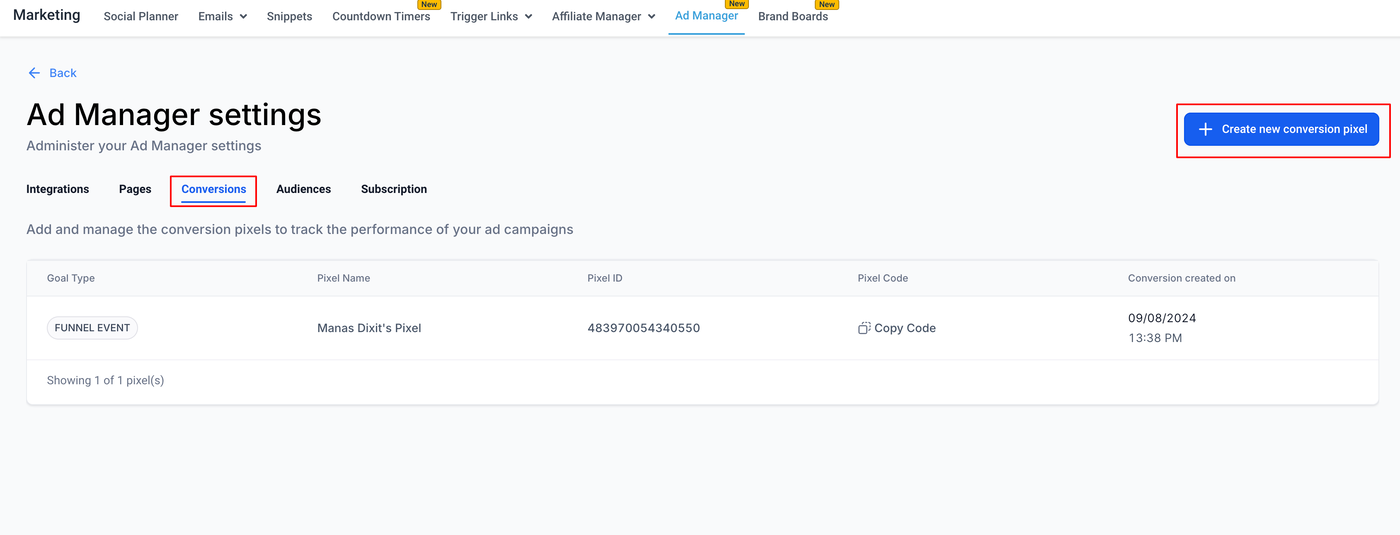Viewport: 1400px width, 535px height.
Task: Switch to the Subscription tab
Action: point(394,189)
